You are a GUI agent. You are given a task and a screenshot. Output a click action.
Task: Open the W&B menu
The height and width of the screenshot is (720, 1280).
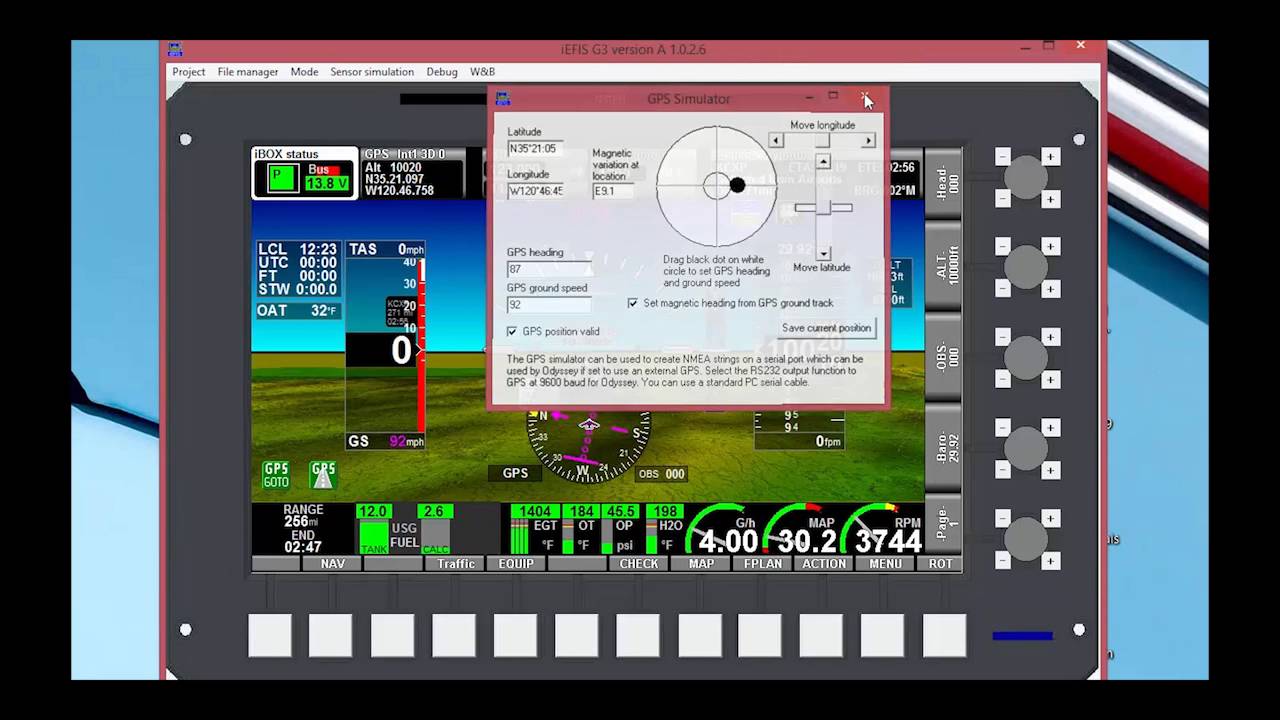click(482, 72)
